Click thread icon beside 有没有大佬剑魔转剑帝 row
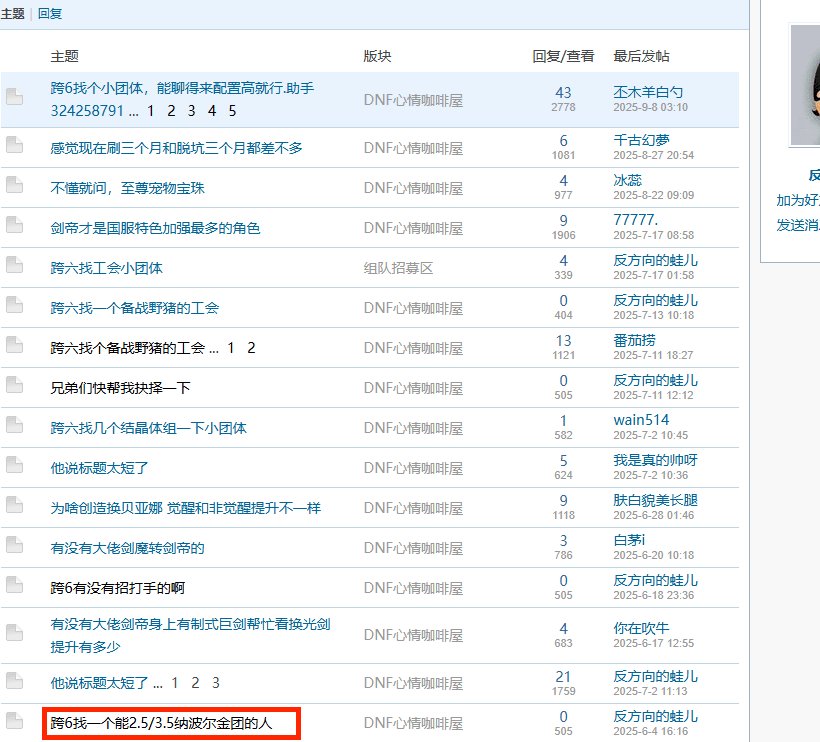 [x=14, y=544]
